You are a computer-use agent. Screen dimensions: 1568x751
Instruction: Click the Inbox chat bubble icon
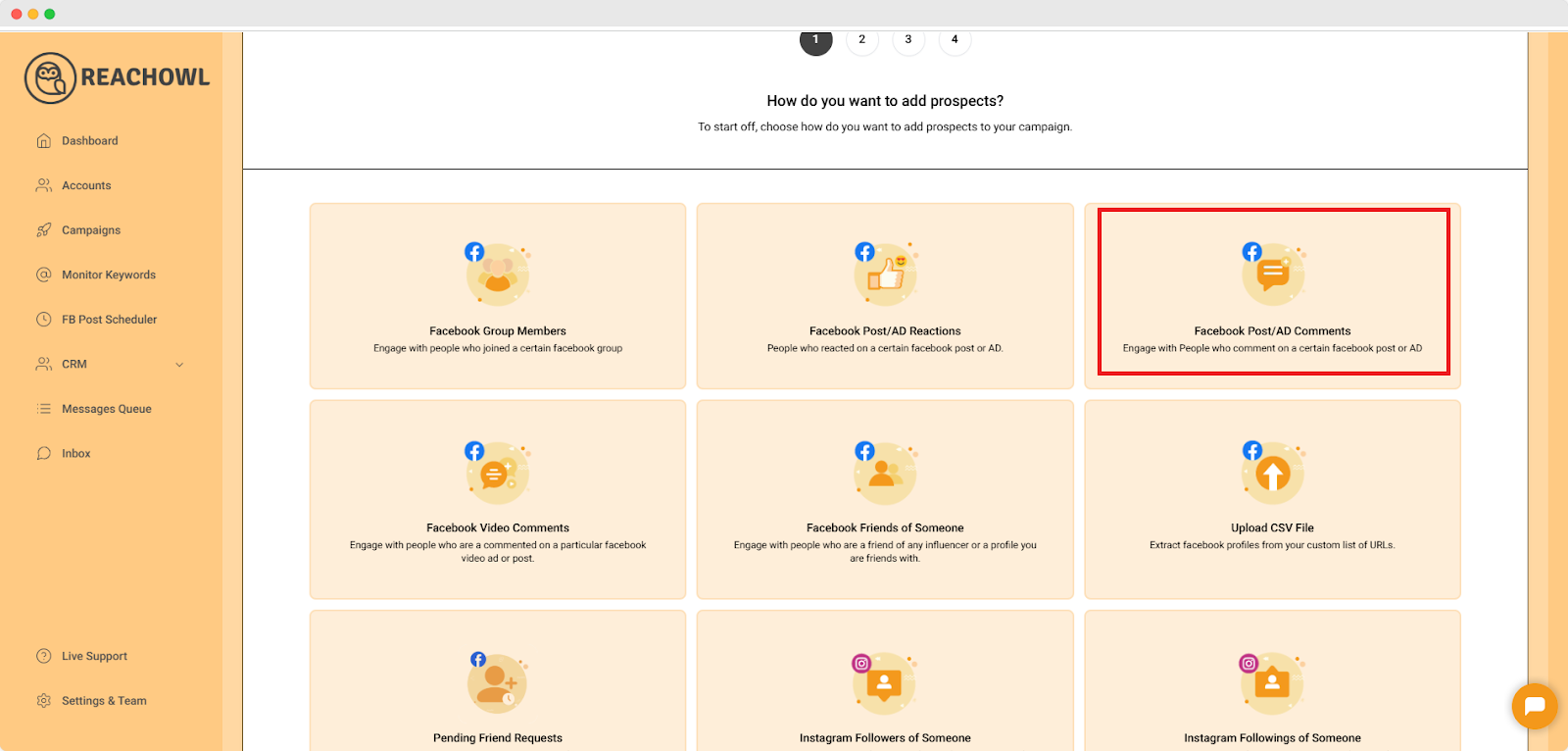[44, 453]
